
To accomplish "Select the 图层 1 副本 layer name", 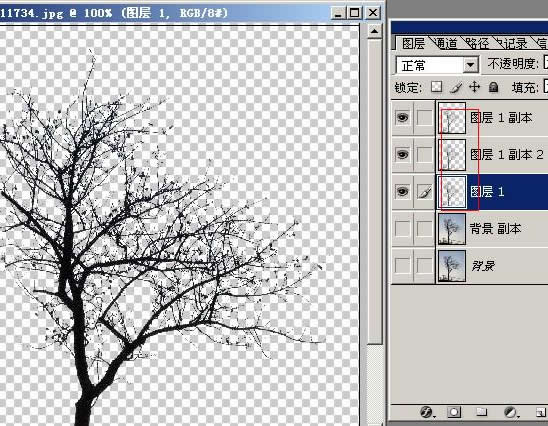I will click(501, 118).
